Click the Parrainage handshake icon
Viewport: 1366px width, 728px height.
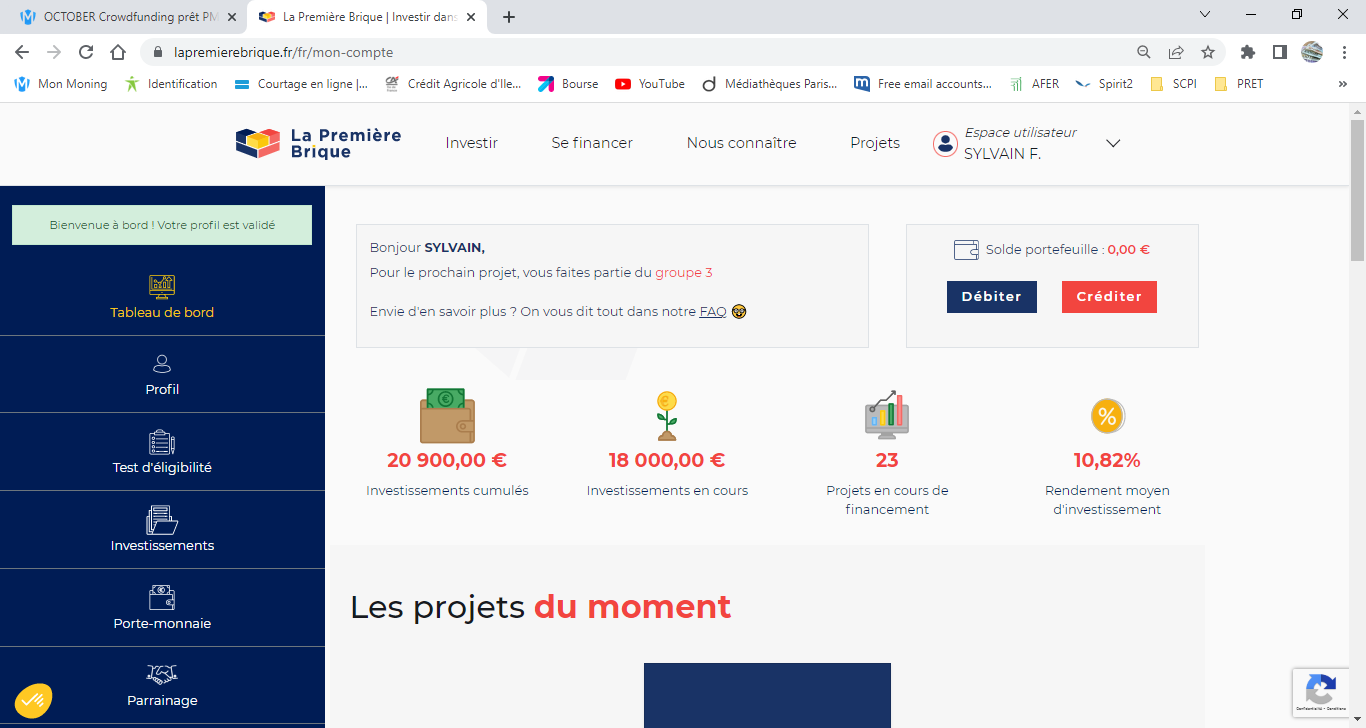[x=162, y=675]
